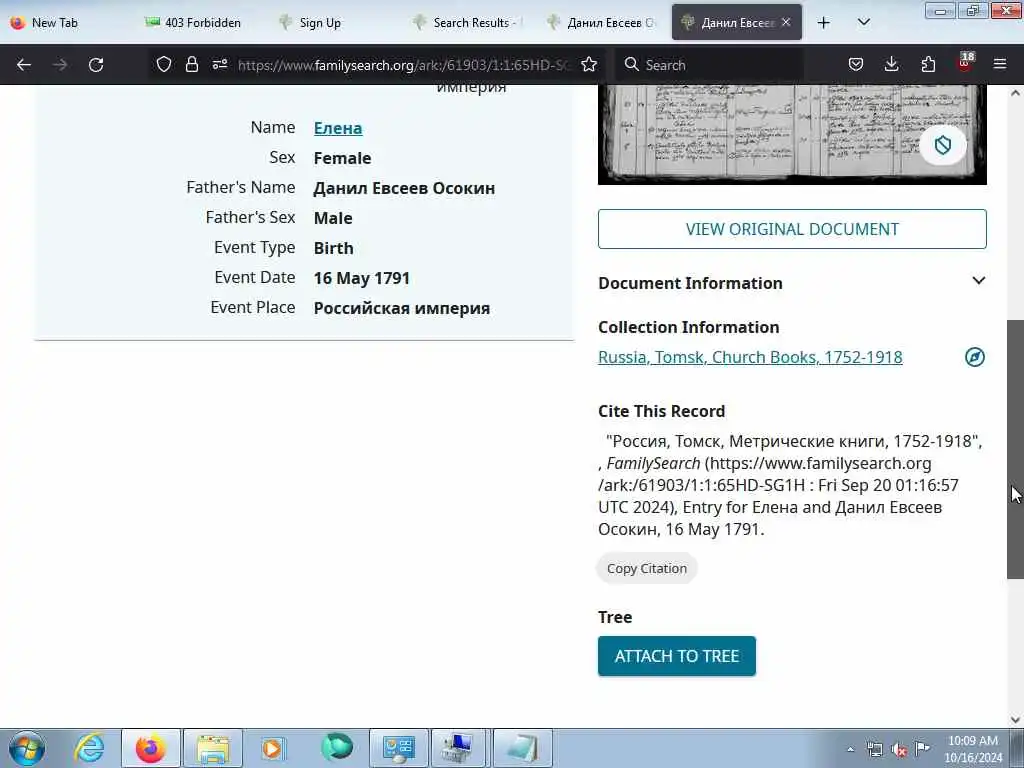
Task: Open the Firefox downloads panel
Action: (x=891, y=64)
